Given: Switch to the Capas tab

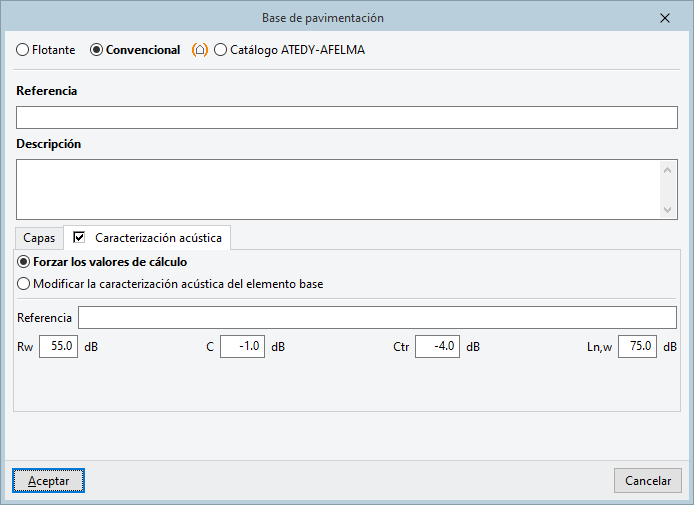Looking at the screenshot, I should pos(39,239).
